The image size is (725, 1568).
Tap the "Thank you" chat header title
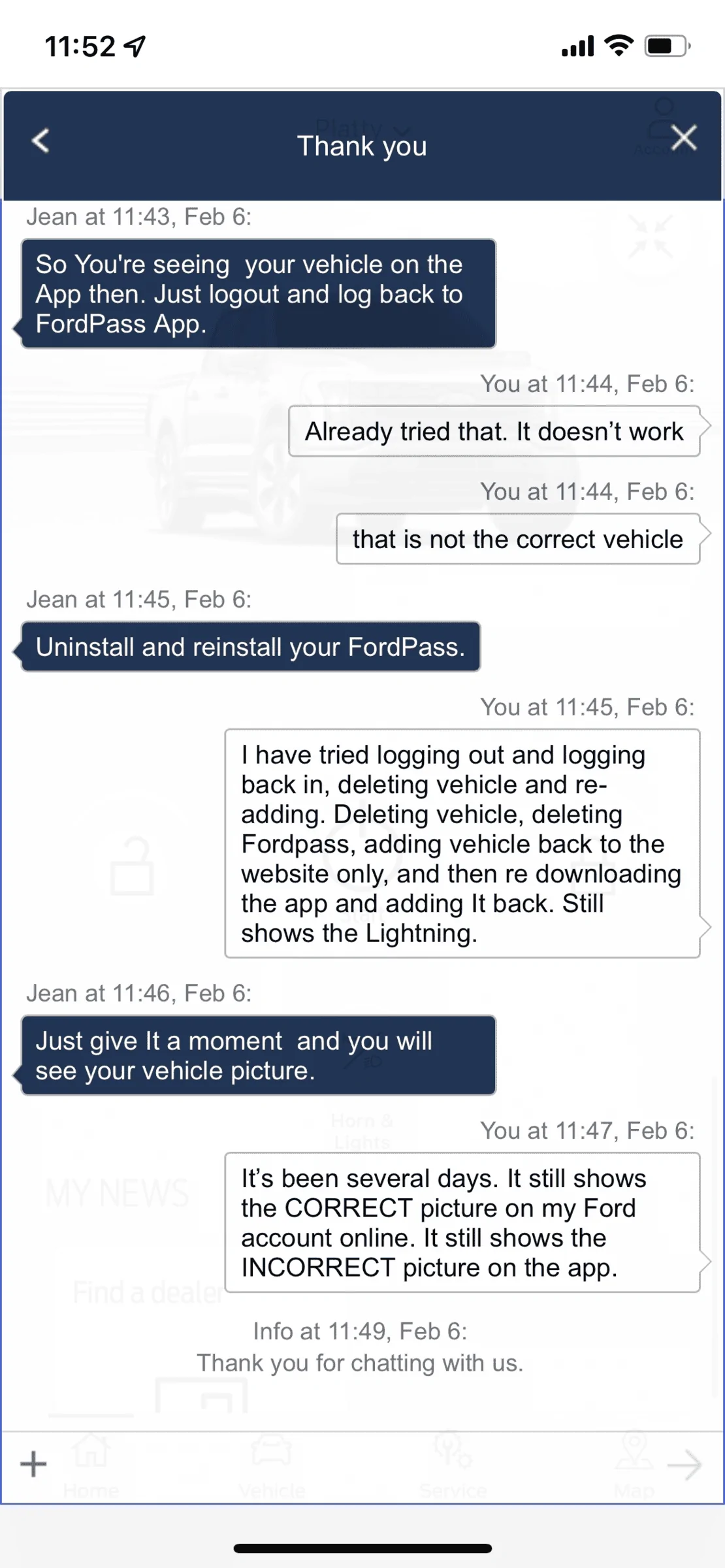pos(362,146)
